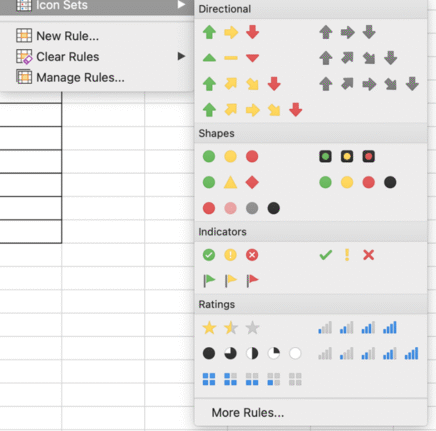436x431 pixels.
Task: Apply the circled check, exclamation, cross set
Action: 231,255
